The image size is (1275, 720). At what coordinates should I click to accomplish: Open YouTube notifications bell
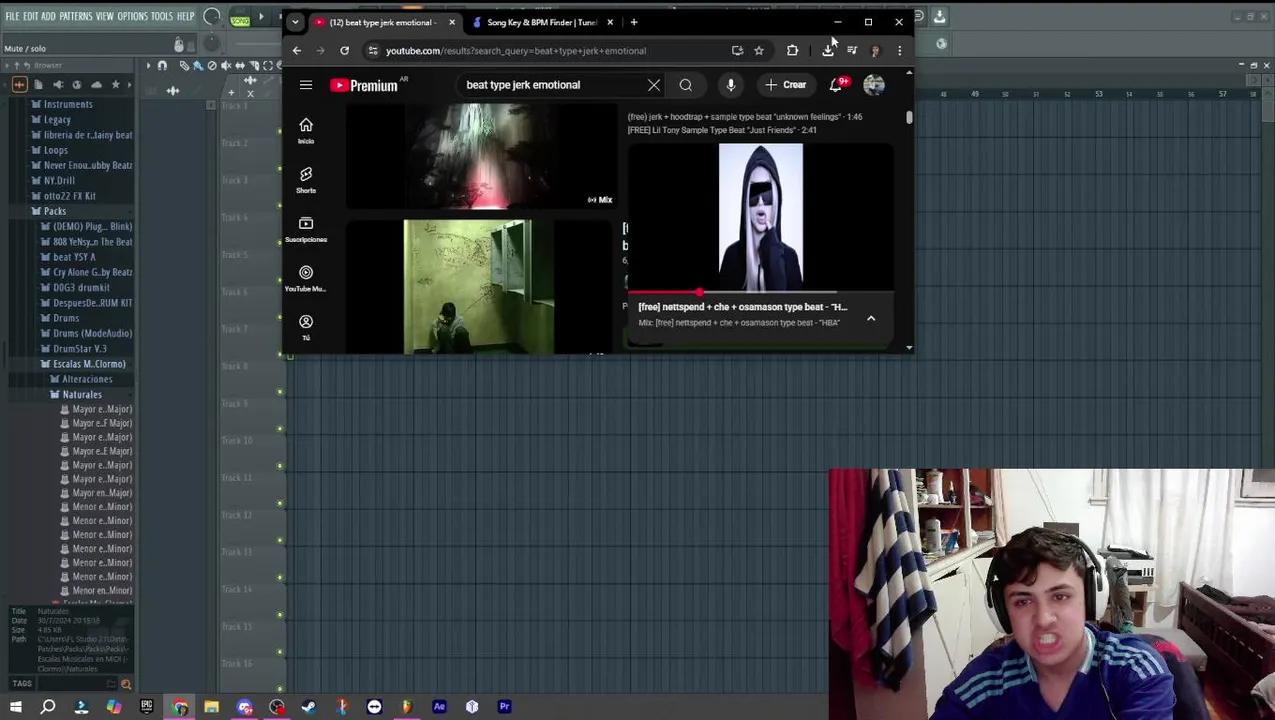[836, 85]
